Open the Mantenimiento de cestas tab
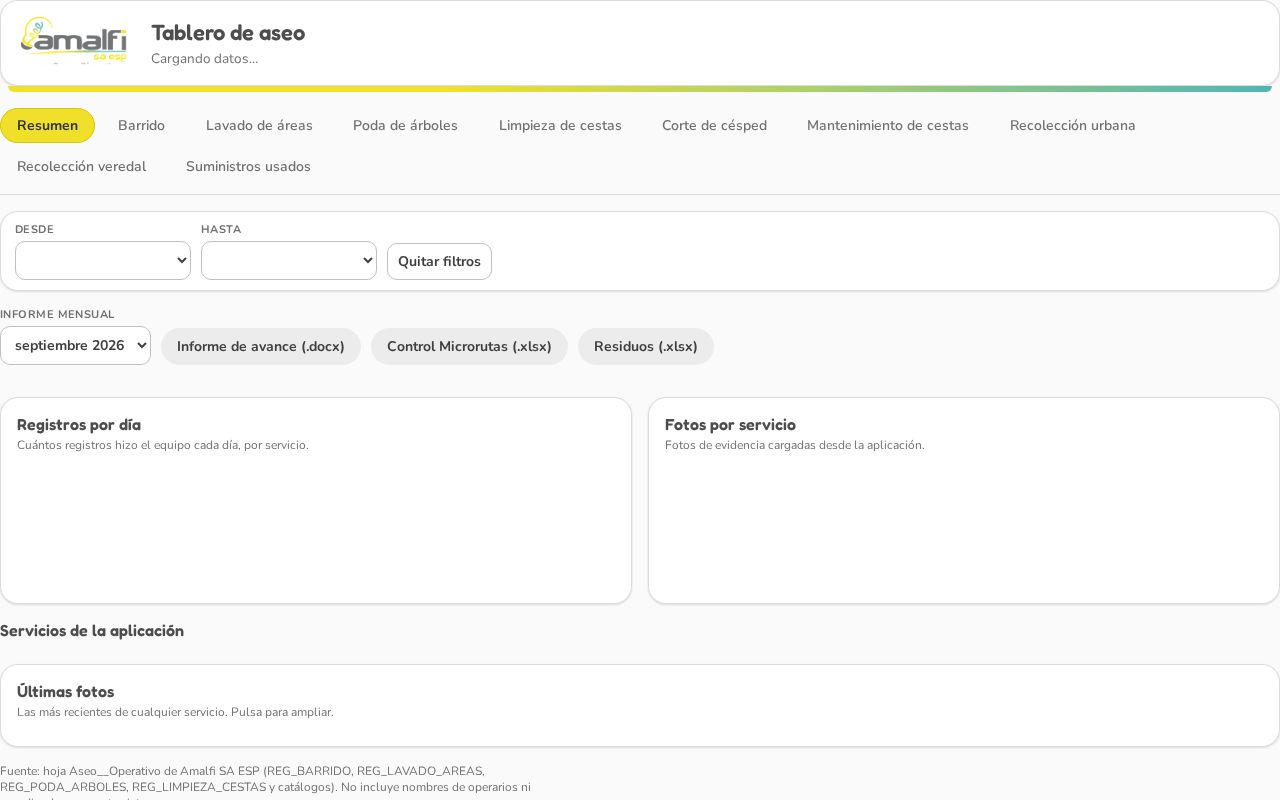Image resolution: width=1280 pixels, height=800 pixels. [x=888, y=126]
